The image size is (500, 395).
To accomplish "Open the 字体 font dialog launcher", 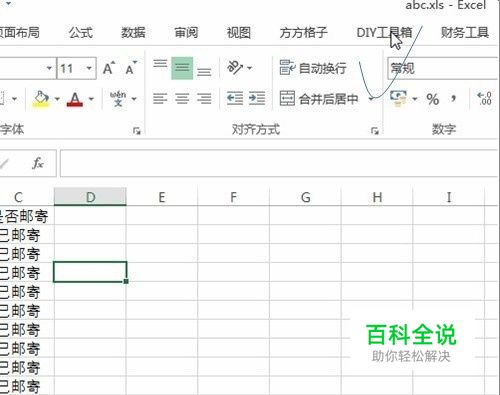I will pyautogui.click(x=137, y=131).
